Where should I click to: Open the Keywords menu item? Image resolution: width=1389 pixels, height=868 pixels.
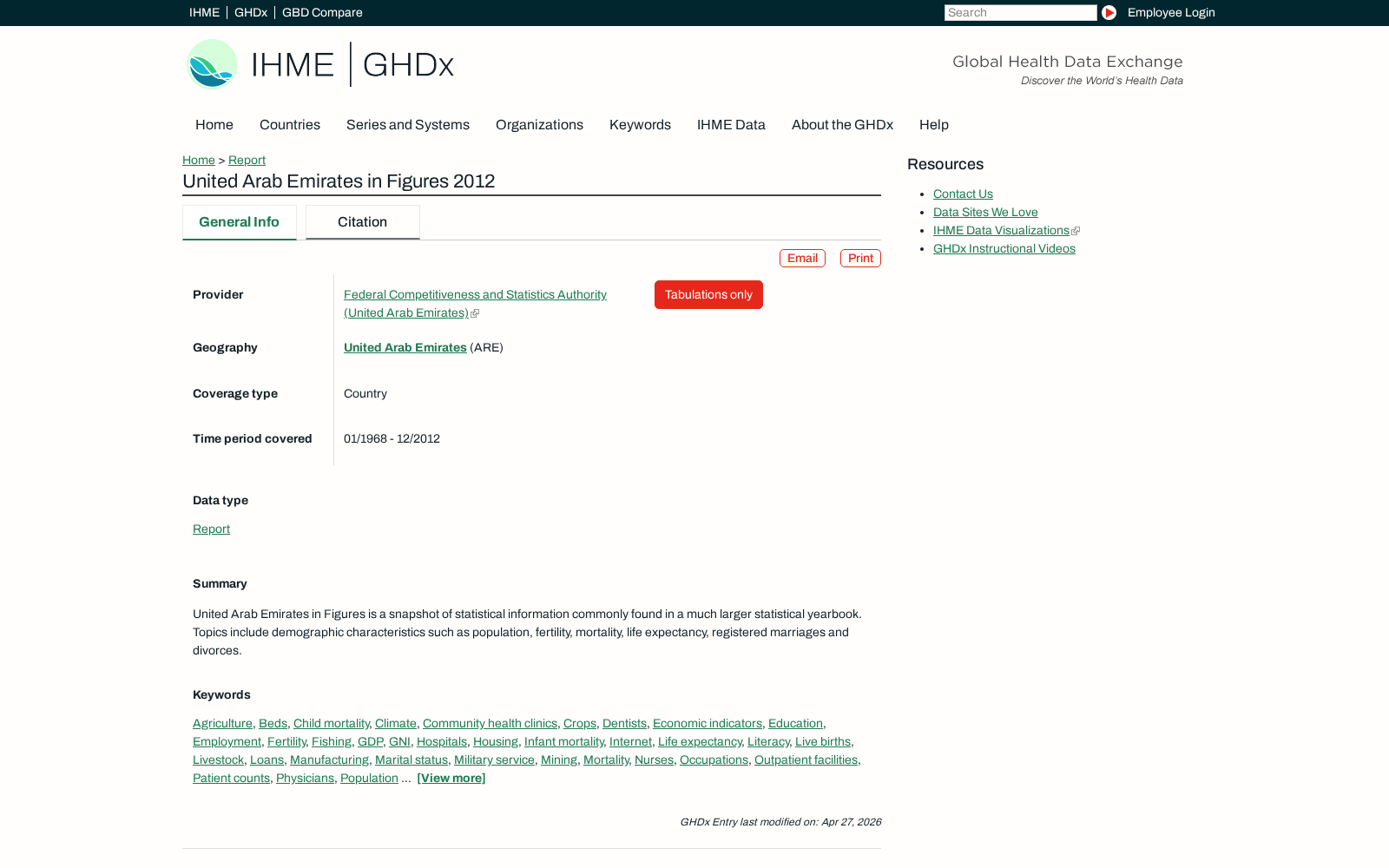click(640, 125)
